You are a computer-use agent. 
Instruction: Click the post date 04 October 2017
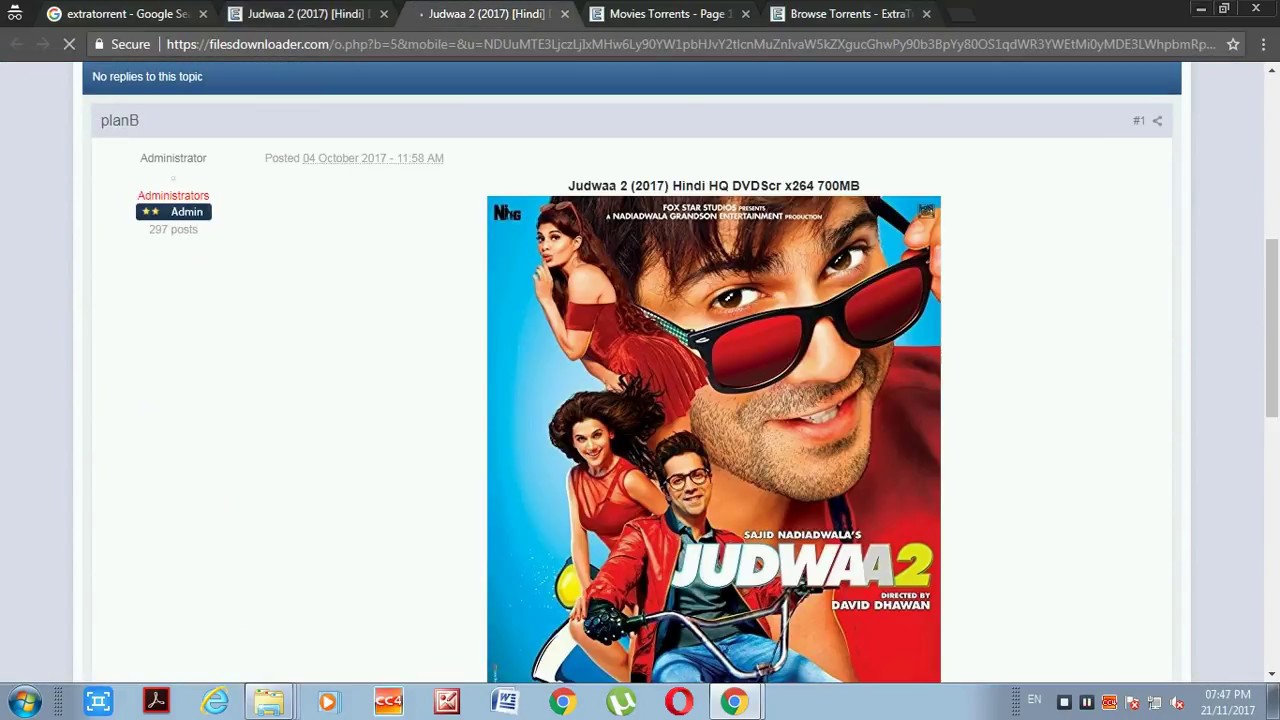click(373, 158)
